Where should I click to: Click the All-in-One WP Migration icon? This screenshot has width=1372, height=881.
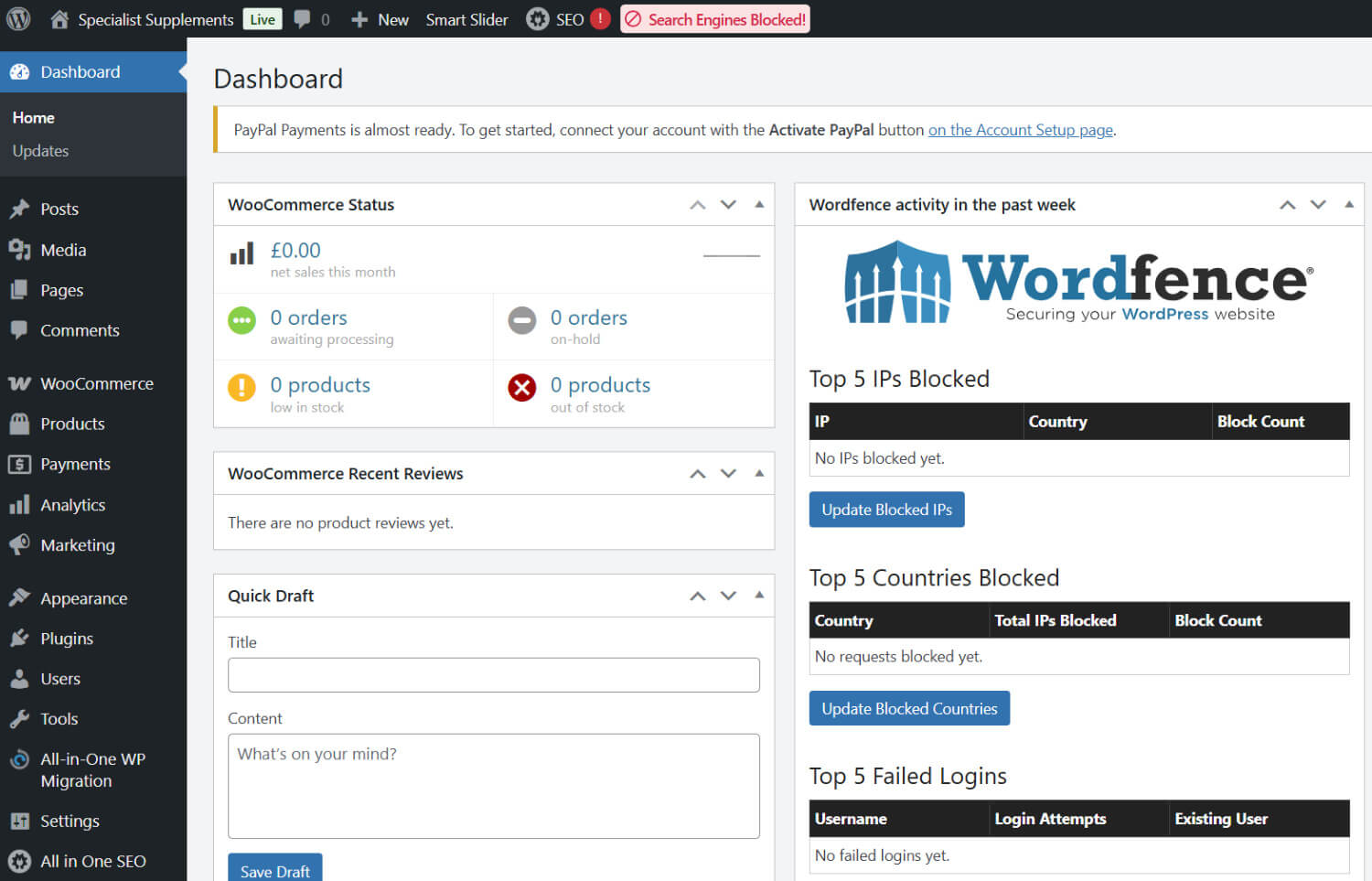coord(20,758)
